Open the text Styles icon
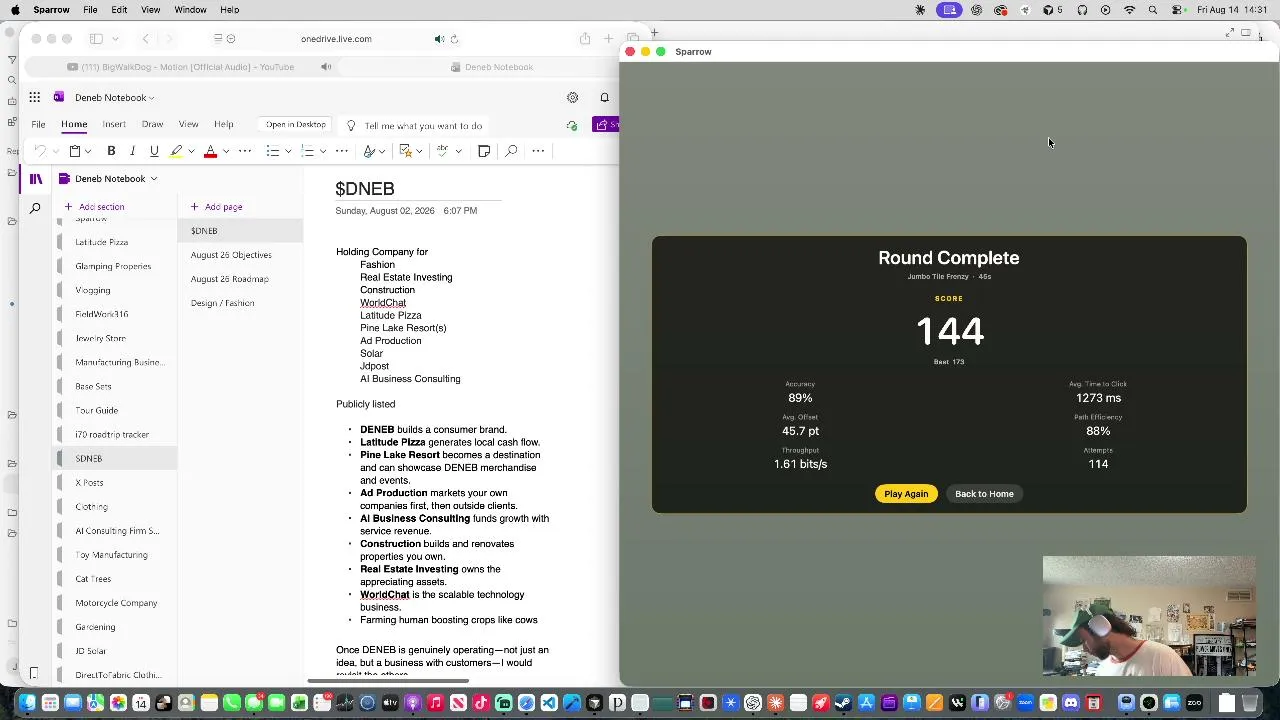Image resolution: width=1280 pixels, height=720 pixels. 370,151
